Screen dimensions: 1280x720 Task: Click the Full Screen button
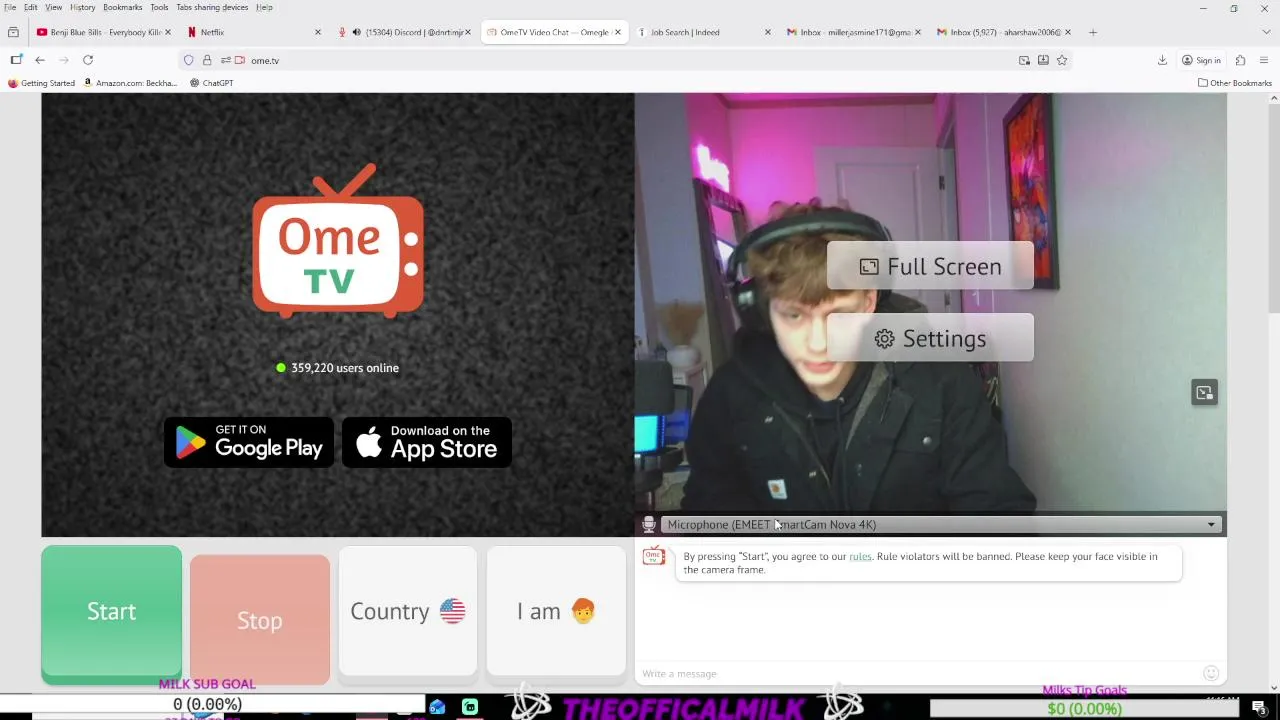point(930,266)
